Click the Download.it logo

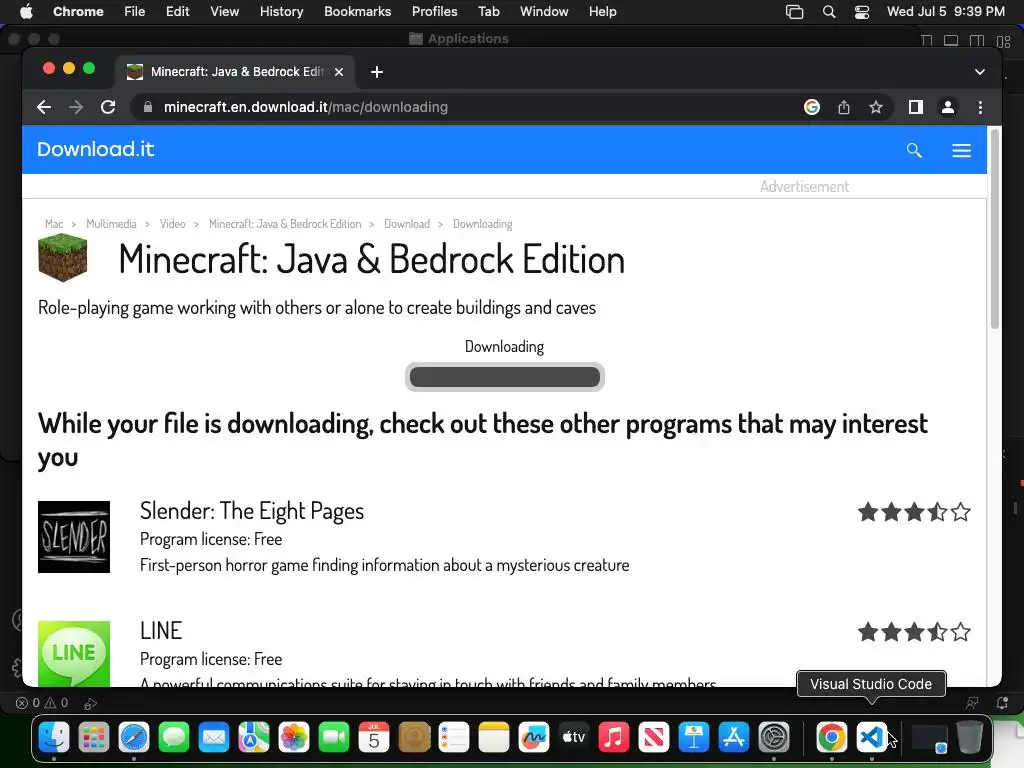95,149
